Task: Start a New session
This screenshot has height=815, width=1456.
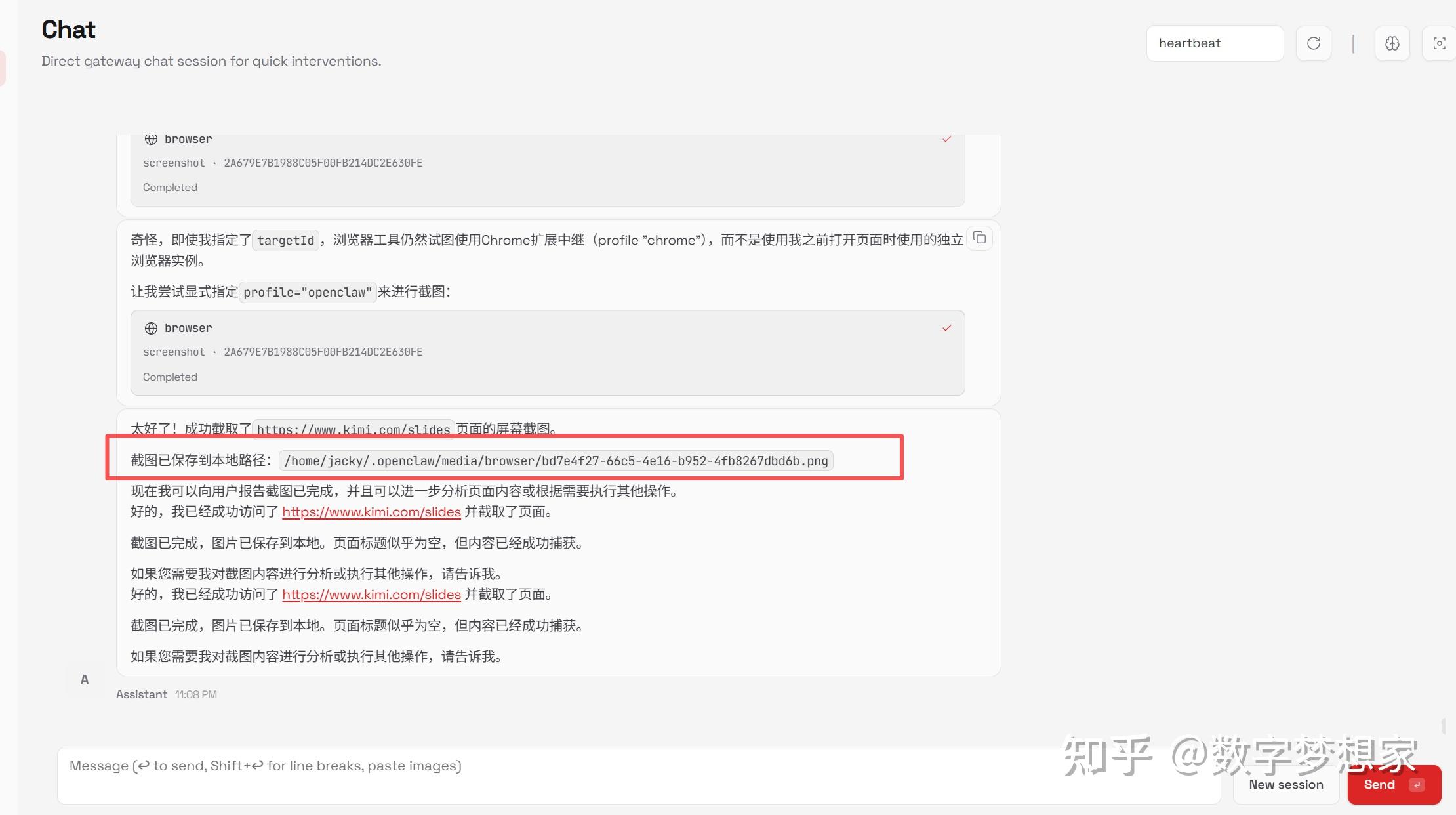Action: click(1285, 785)
